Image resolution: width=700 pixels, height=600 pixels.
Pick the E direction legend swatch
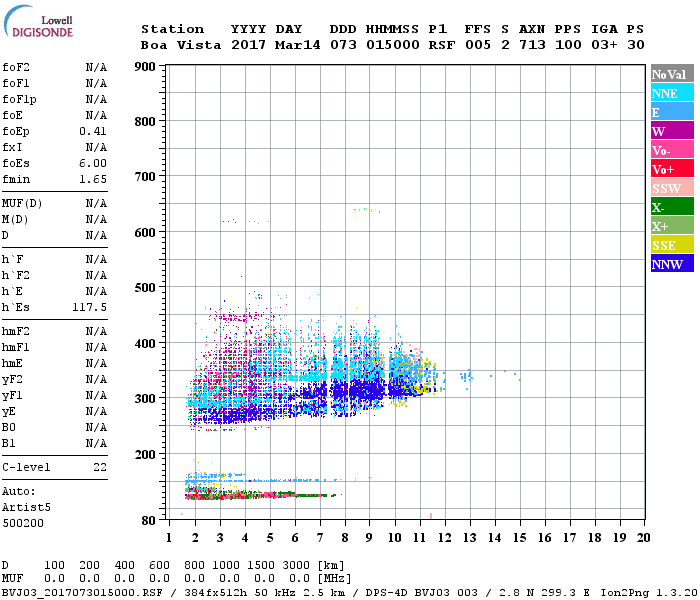coord(671,112)
